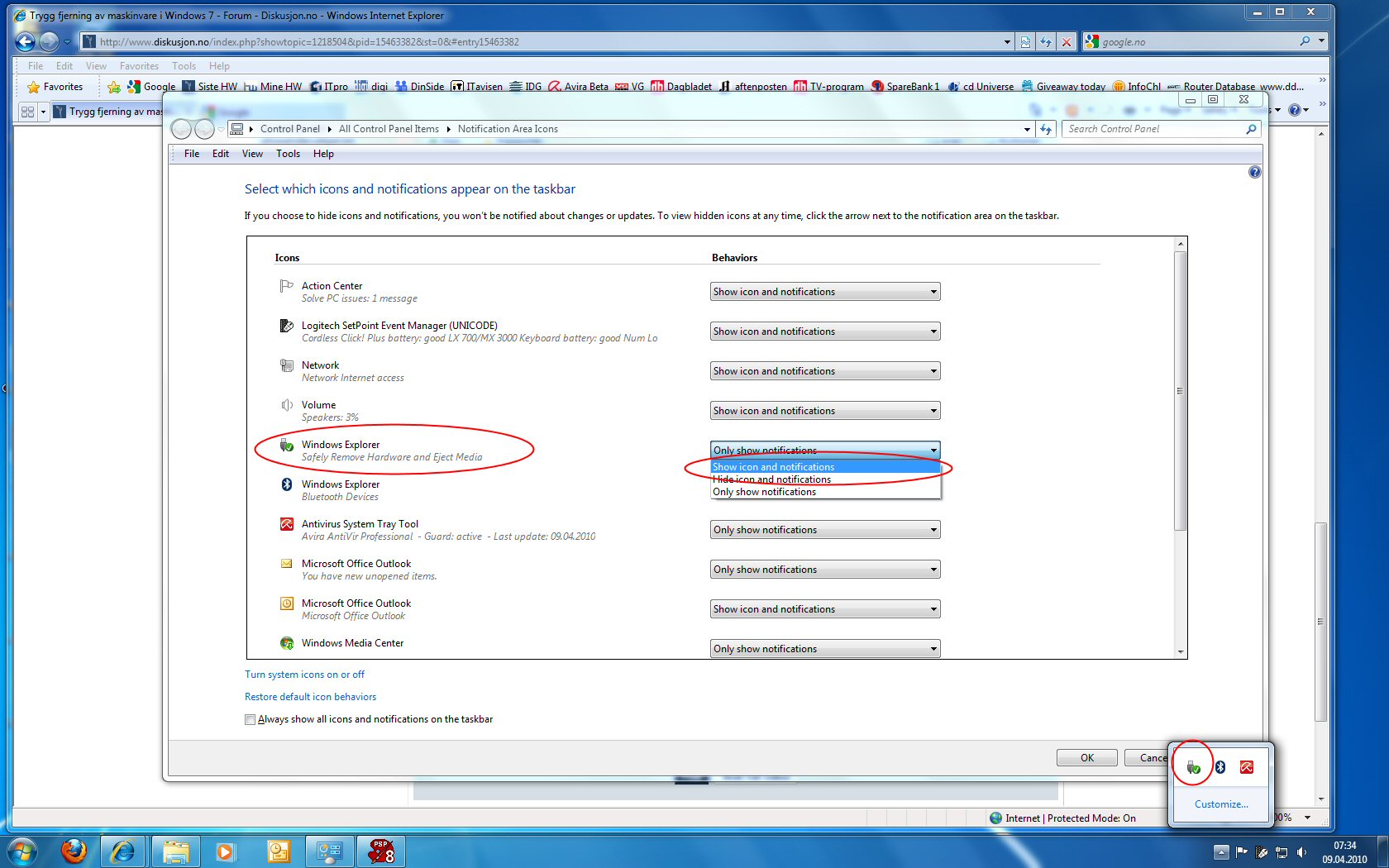Image resolution: width=1389 pixels, height=868 pixels.
Task: Select Only show notifications in open list
Action: (x=825, y=492)
